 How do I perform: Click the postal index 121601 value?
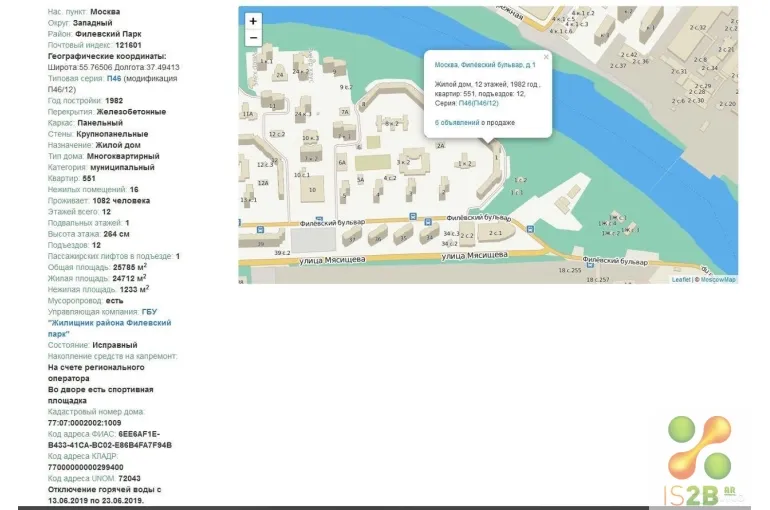tap(128, 45)
